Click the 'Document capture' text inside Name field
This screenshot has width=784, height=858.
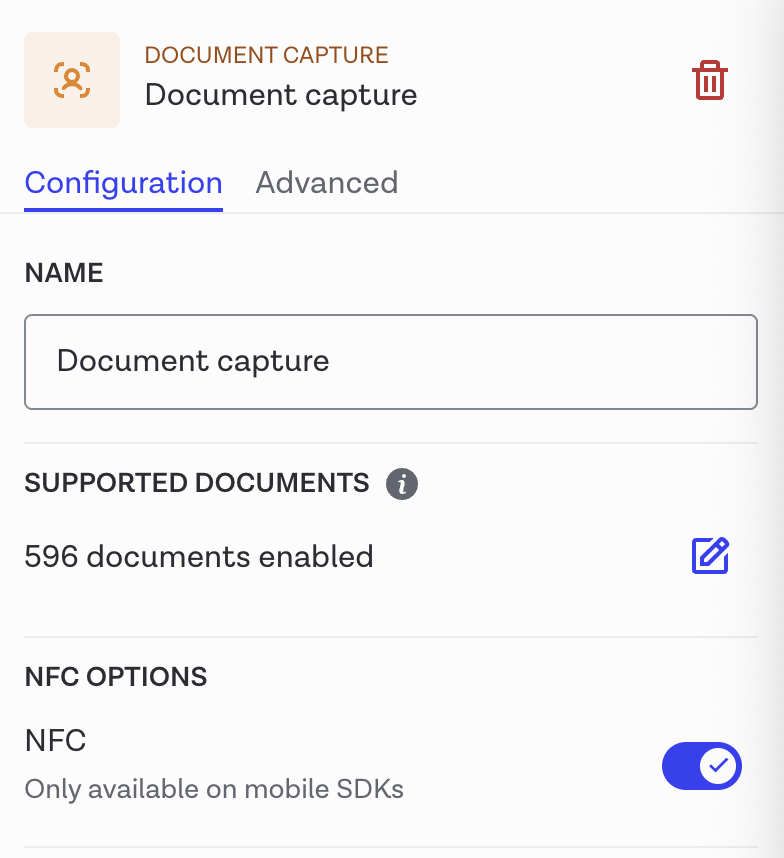click(x=193, y=361)
